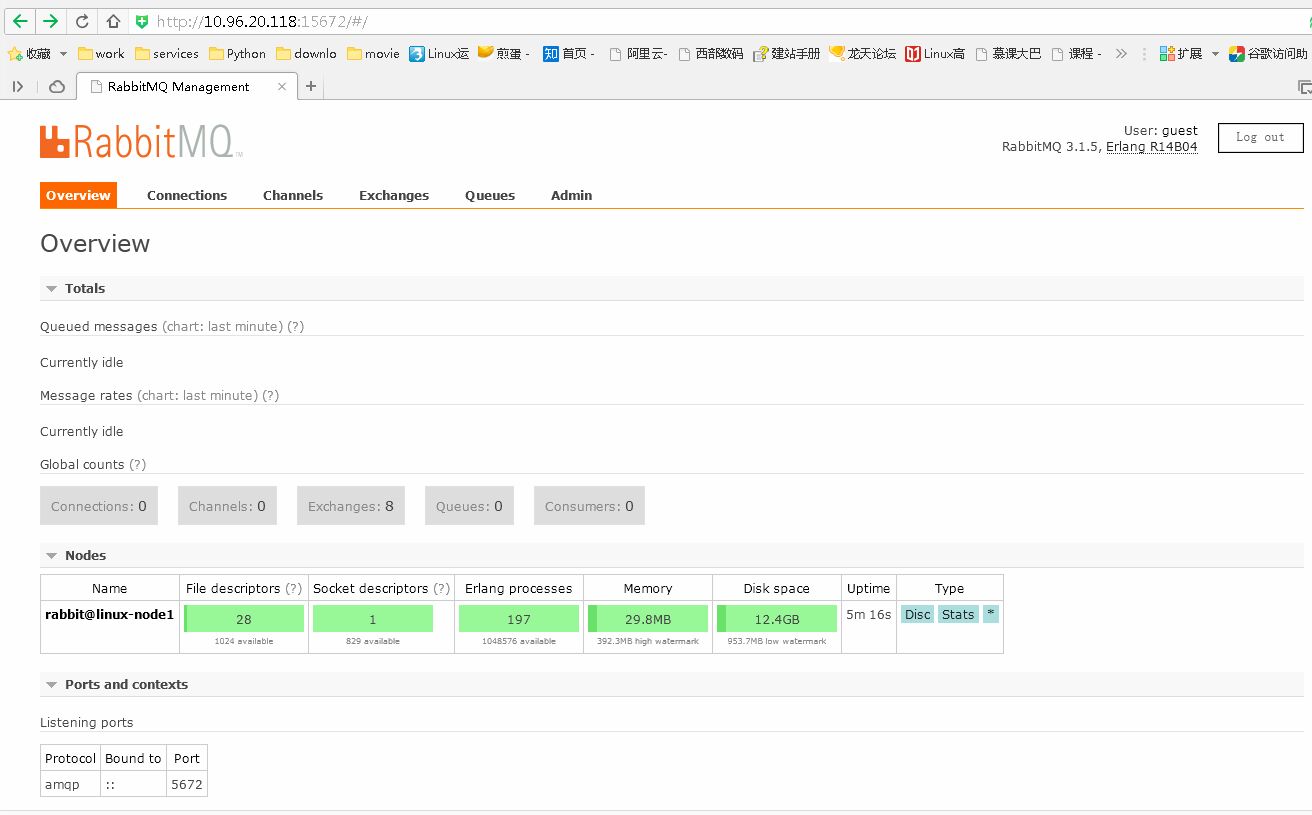Expand the dropdown arrow next to 扩展
Image resolution: width=1312 pixels, height=815 pixels.
pos(1215,54)
